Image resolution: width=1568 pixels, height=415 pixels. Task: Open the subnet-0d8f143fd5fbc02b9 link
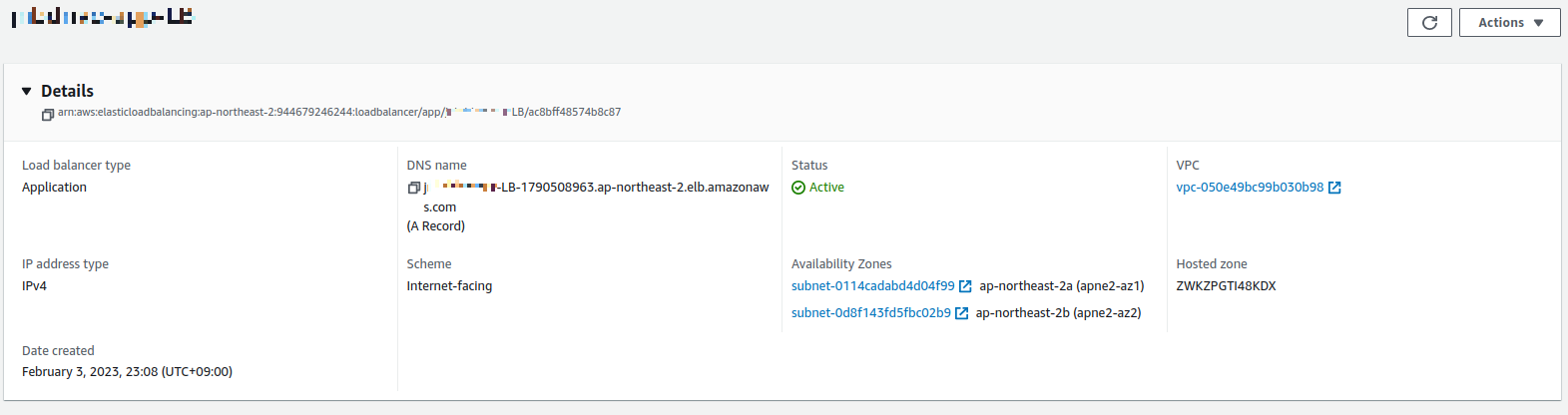tap(871, 313)
